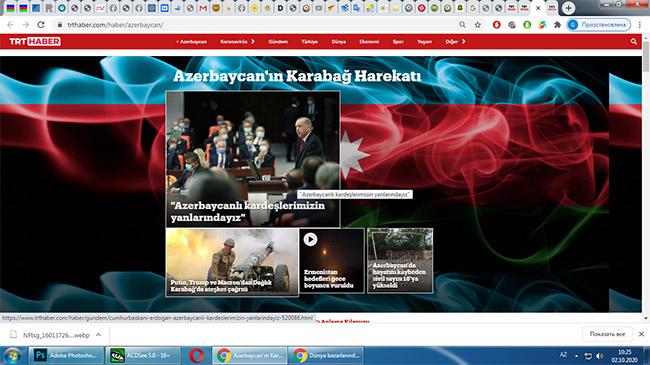Play the Ermenistan hedefleri video
Screen dimensions: 650x365
(310, 239)
